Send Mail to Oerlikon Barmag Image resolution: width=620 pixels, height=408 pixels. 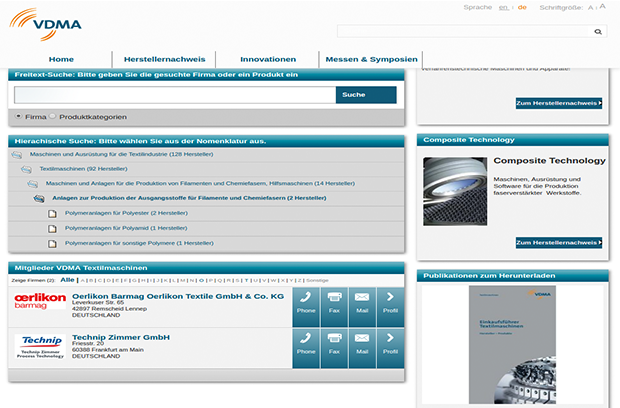[x=362, y=307]
